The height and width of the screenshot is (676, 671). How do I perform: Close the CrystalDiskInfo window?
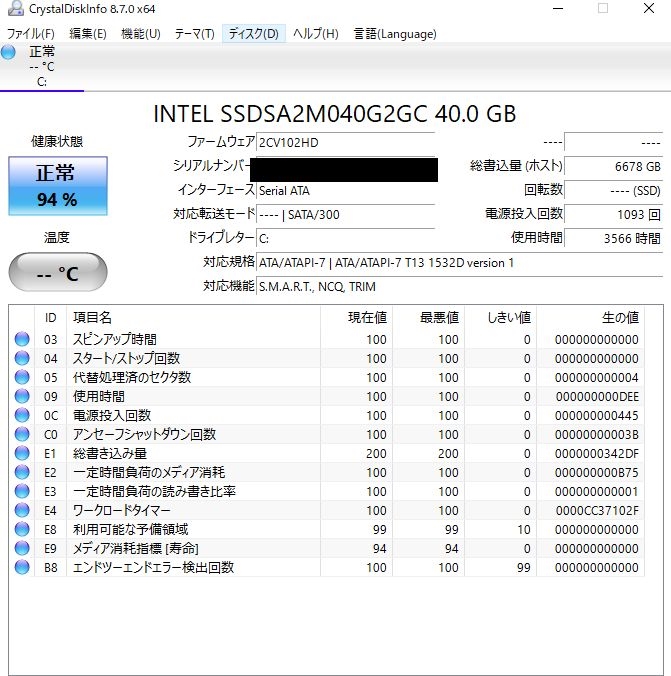coord(649,8)
